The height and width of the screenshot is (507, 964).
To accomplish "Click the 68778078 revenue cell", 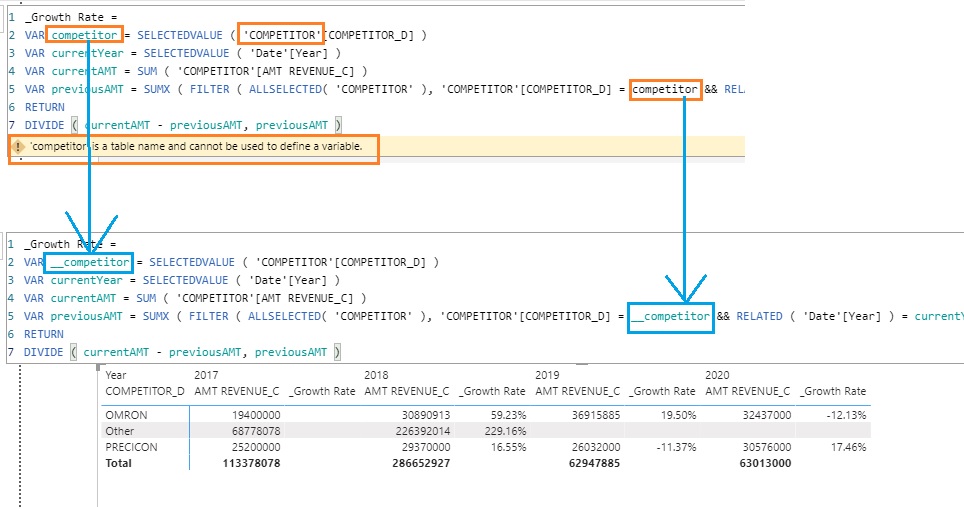I will click(256, 431).
